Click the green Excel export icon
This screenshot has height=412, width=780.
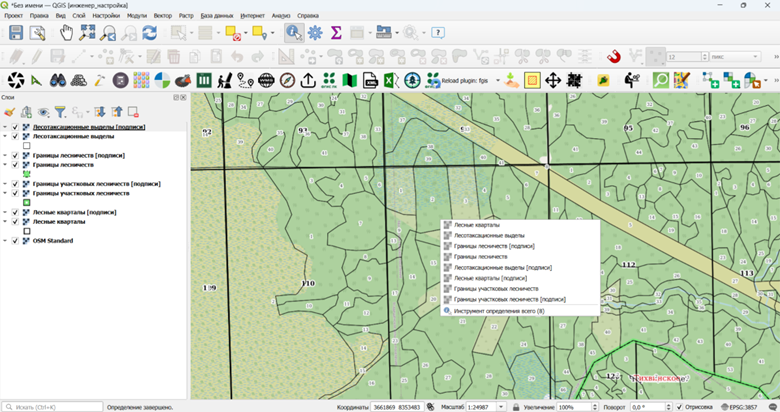(x=391, y=80)
